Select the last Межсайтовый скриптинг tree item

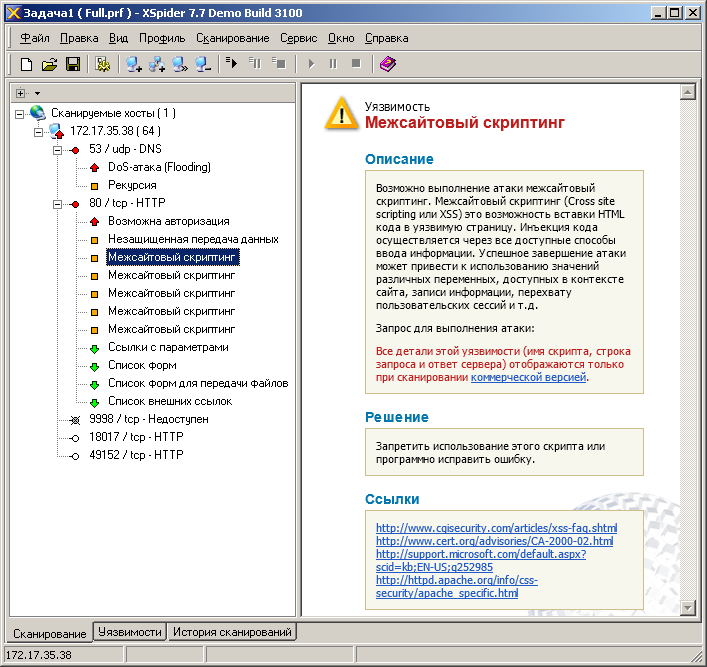pos(171,329)
